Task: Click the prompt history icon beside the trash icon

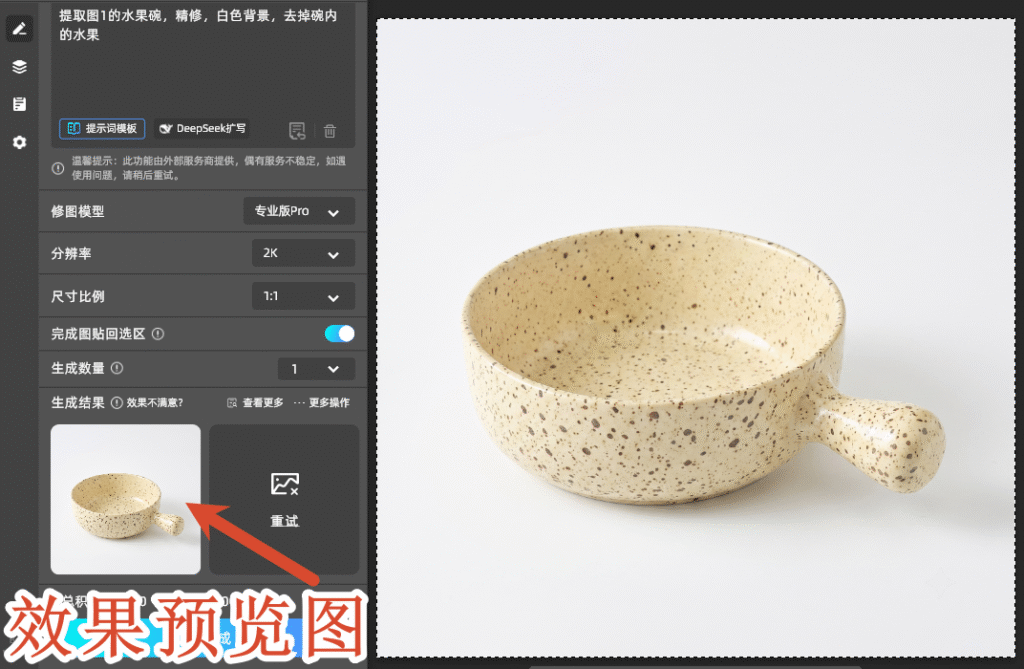Action: (297, 131)
